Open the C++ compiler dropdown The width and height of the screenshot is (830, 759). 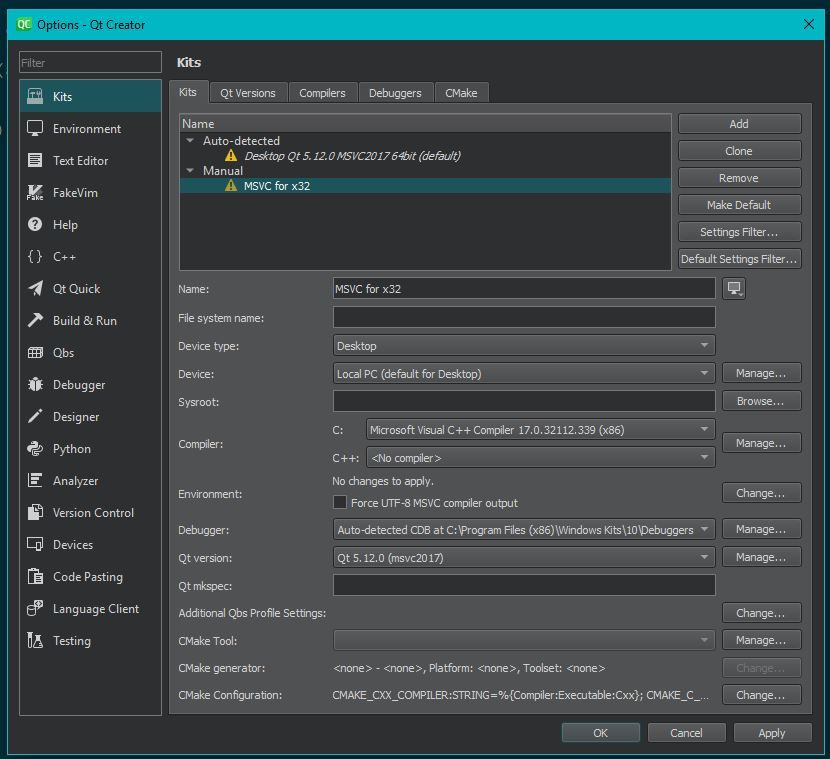pos(540,458)
